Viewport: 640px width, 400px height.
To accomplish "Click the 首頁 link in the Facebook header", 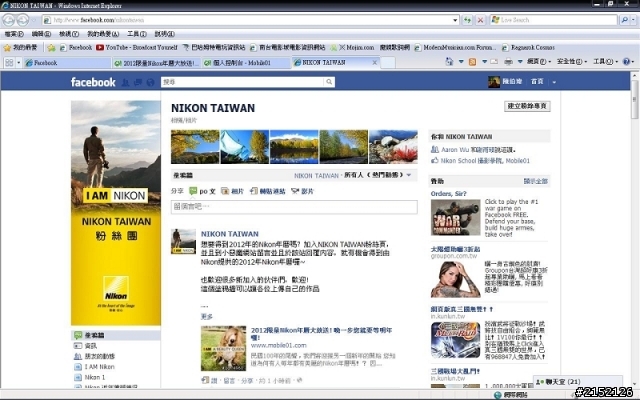I will pos(537,82).
